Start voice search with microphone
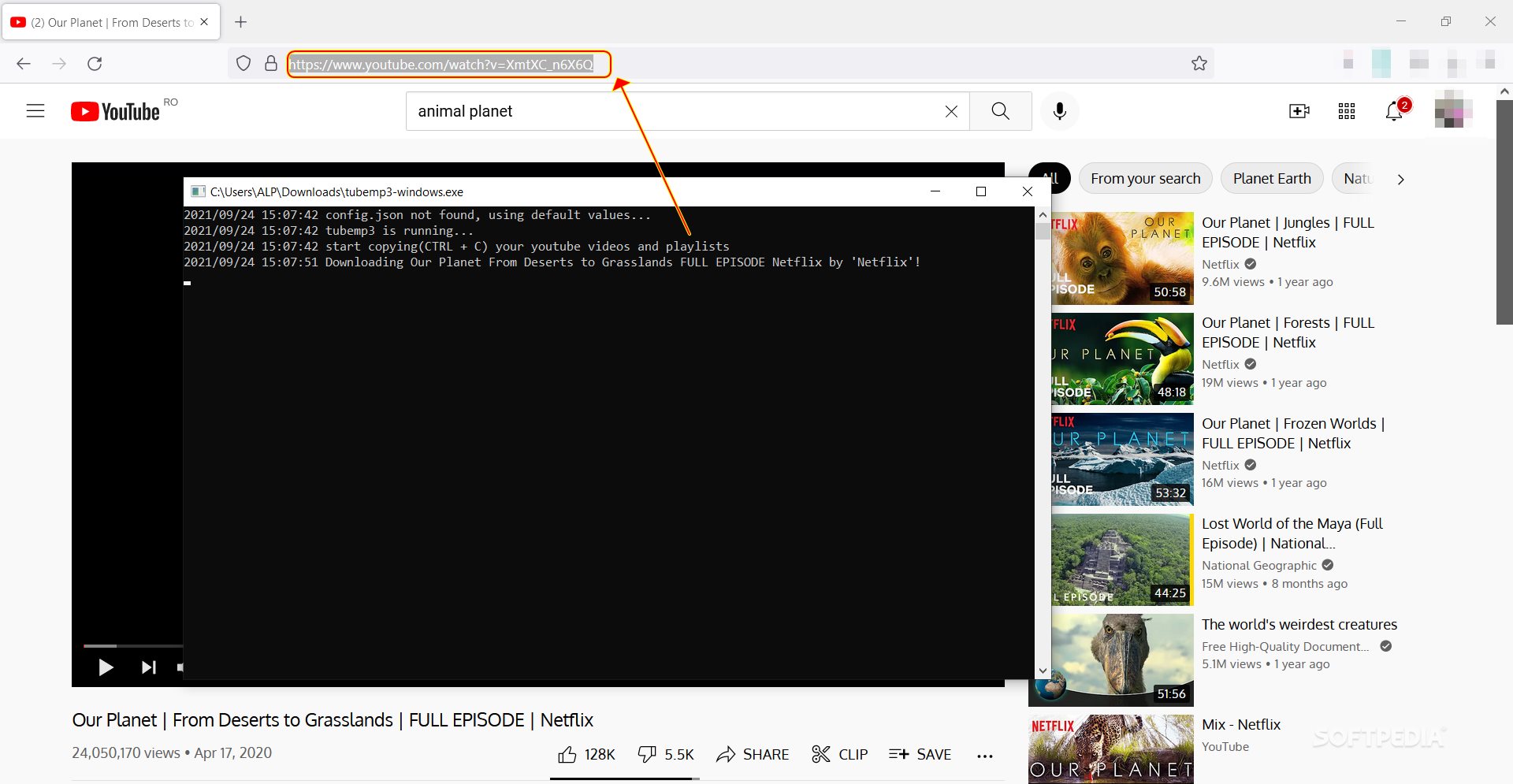Image resolution: width=1513 pixels, height=784 pixels. pyautogui.click(x=1060, y=111)
